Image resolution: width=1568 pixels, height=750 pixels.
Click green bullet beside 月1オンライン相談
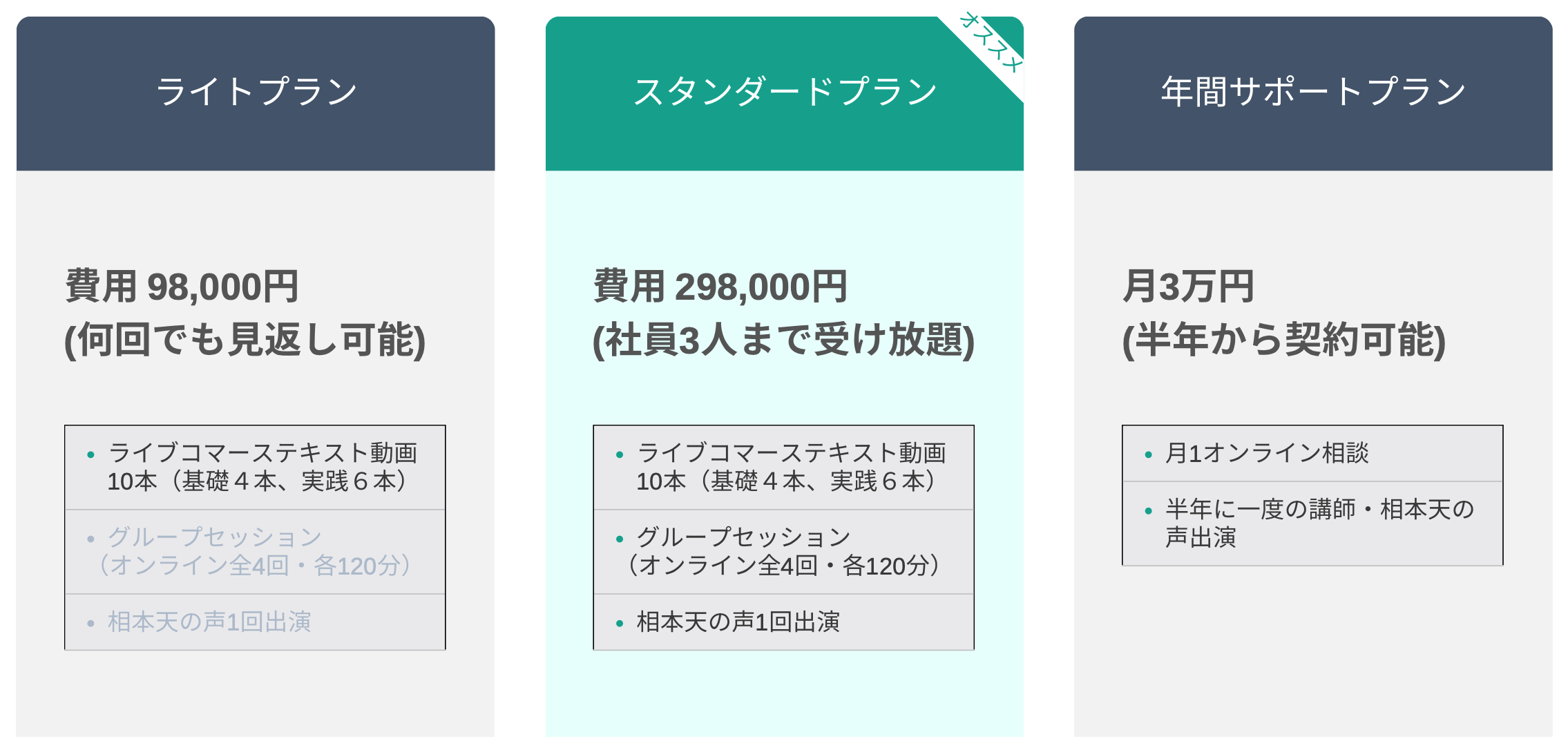[1148, 454]
